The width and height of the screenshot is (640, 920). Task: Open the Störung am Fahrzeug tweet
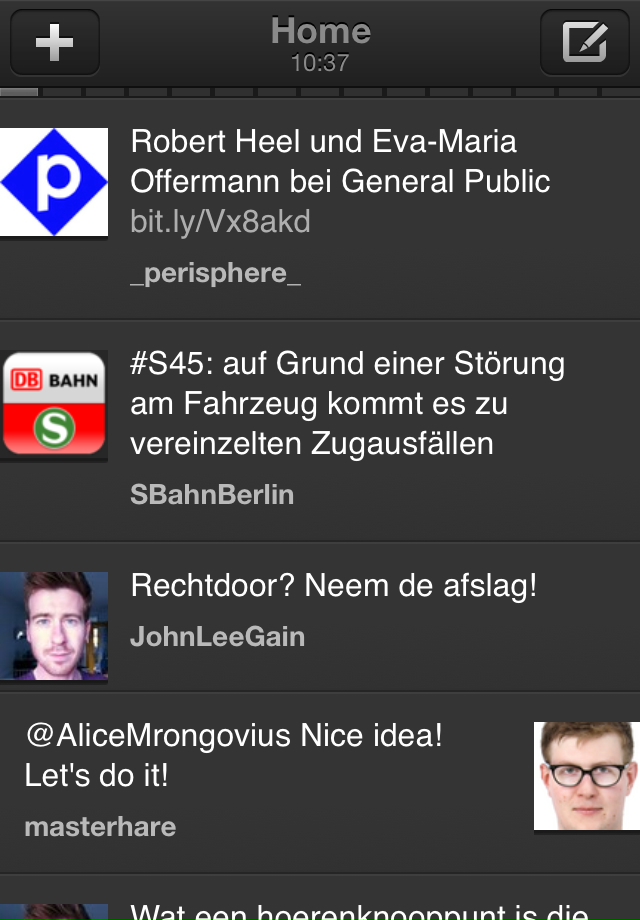point(320,431)
